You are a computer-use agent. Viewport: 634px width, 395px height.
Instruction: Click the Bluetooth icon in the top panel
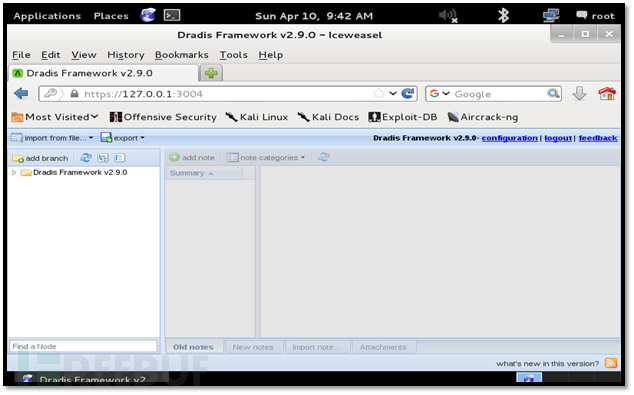click(x=503, y=16)
